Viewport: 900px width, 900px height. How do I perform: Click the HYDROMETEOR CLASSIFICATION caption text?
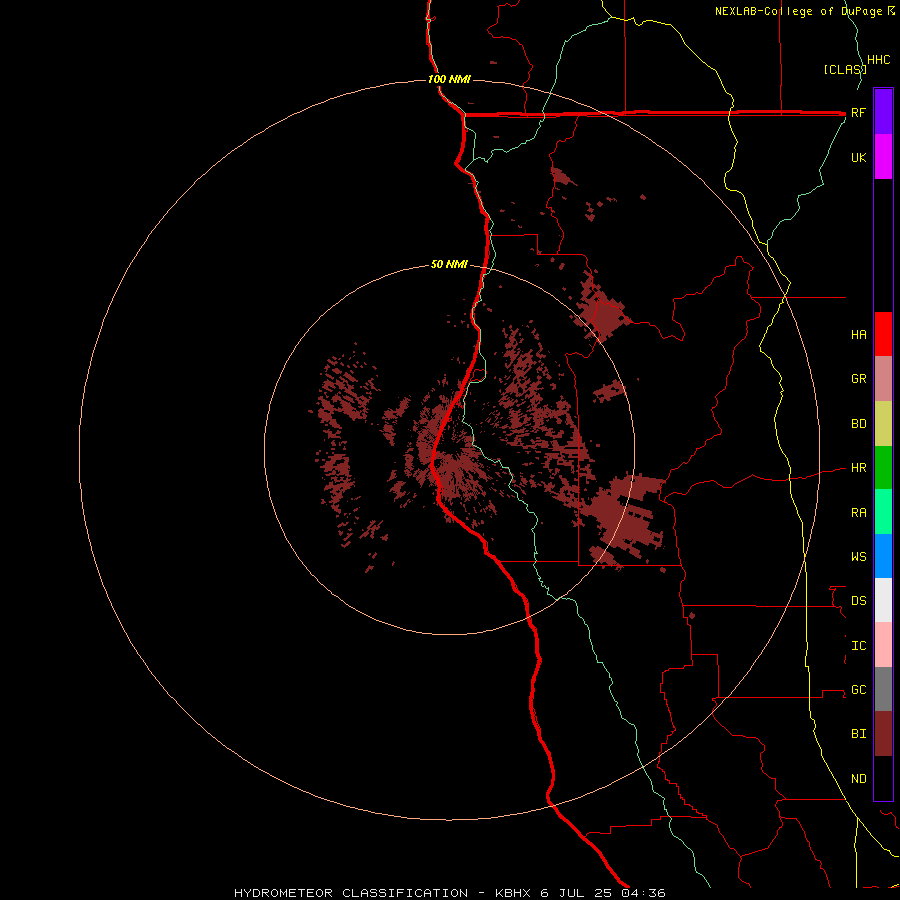(x=351, y=893)
